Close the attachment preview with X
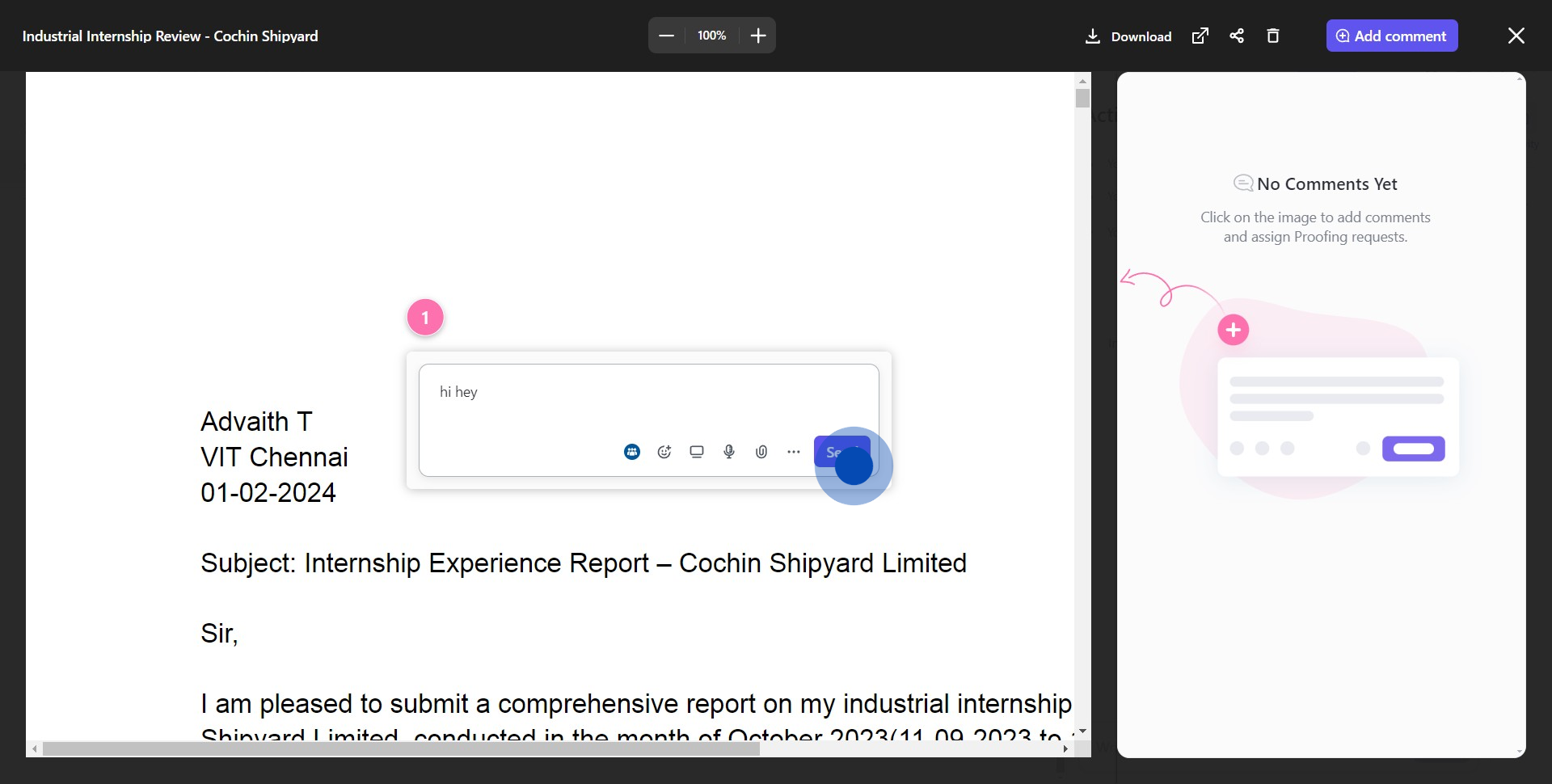The height and width of the screenshot is (784, 1552). [x=1516, y=36]
